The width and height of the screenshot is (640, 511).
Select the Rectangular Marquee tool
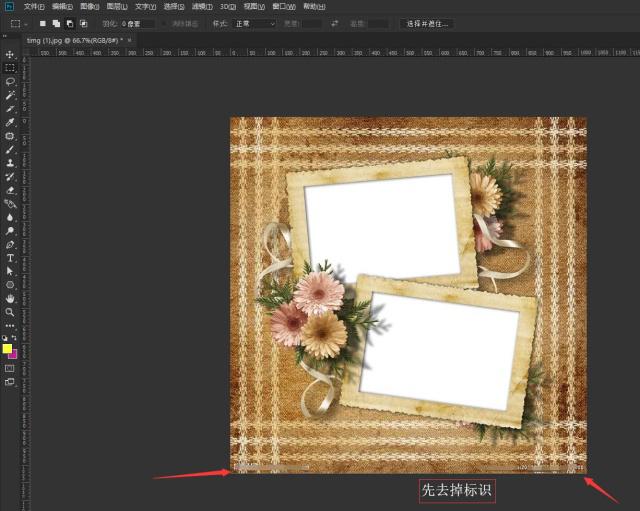click(10, 68)
